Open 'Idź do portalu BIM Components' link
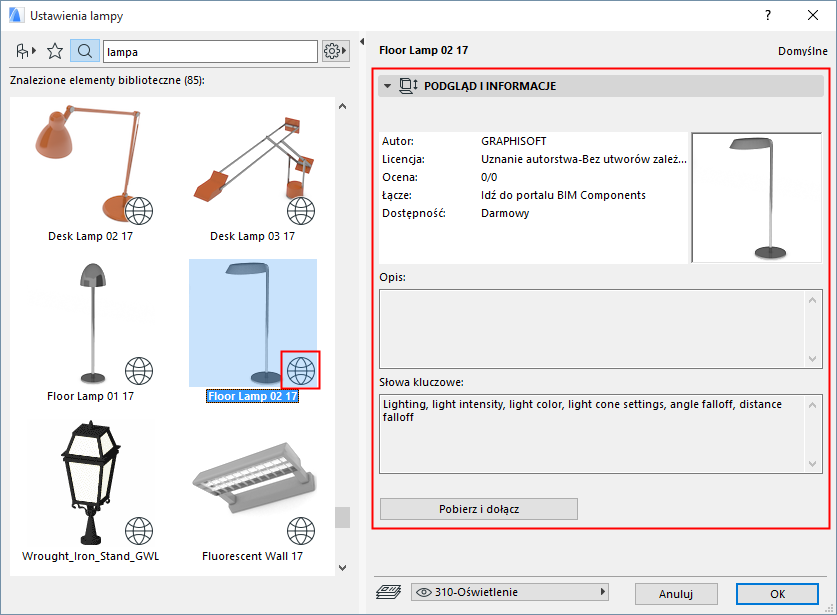The image size is (837, 615). [x=563, y=195]
